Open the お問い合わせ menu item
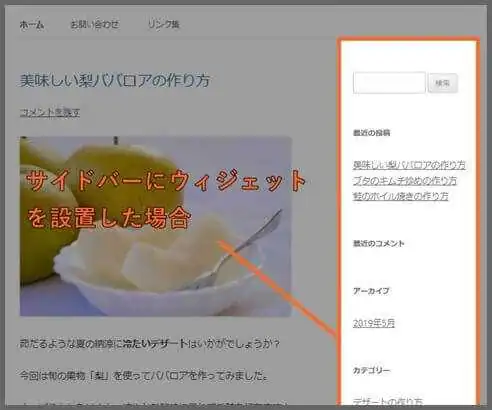The image size is (492, 410). (95, 24)
